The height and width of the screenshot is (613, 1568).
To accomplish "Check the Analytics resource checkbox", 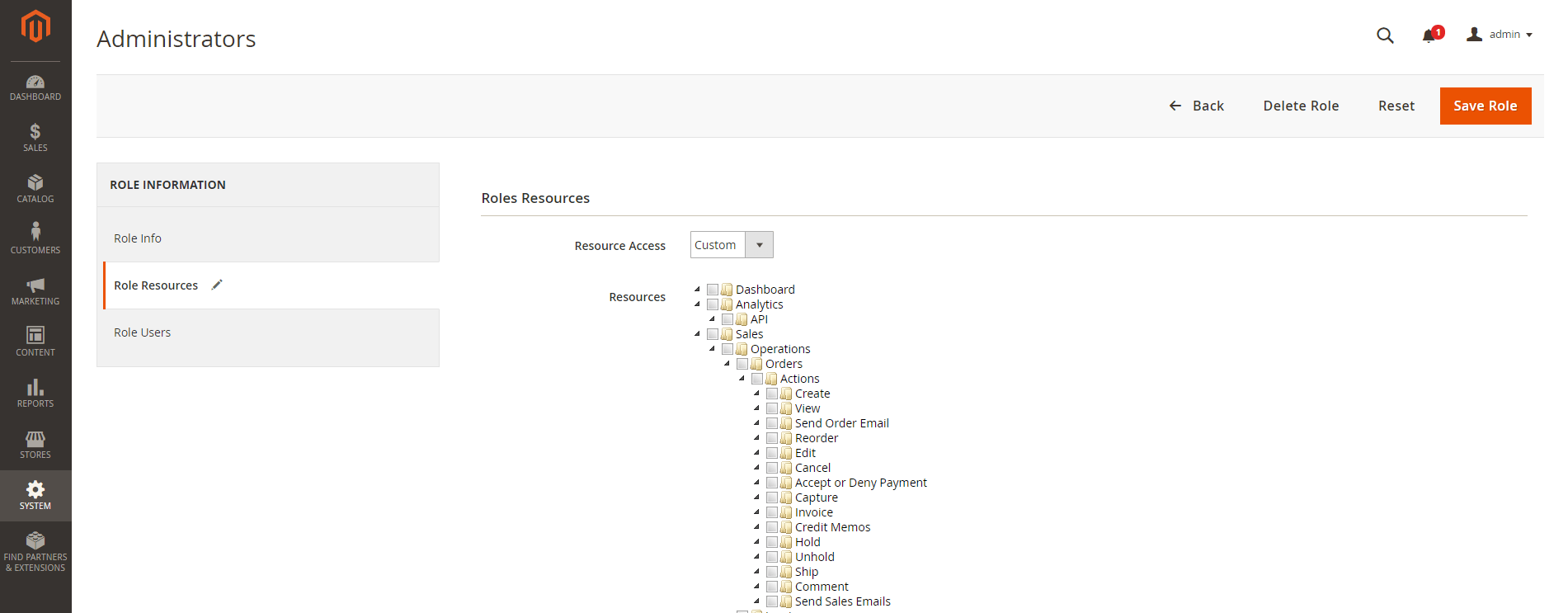I will pos(713,304).
